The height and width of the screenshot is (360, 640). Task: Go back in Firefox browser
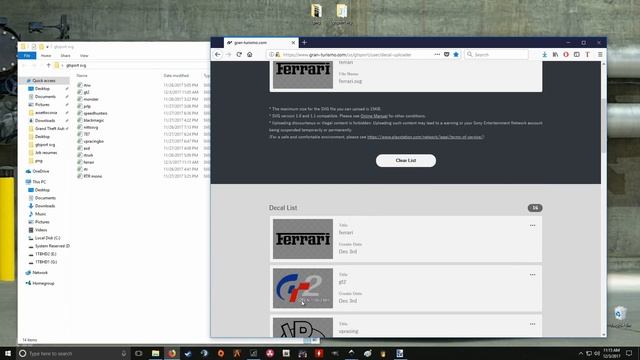[218, 54]
